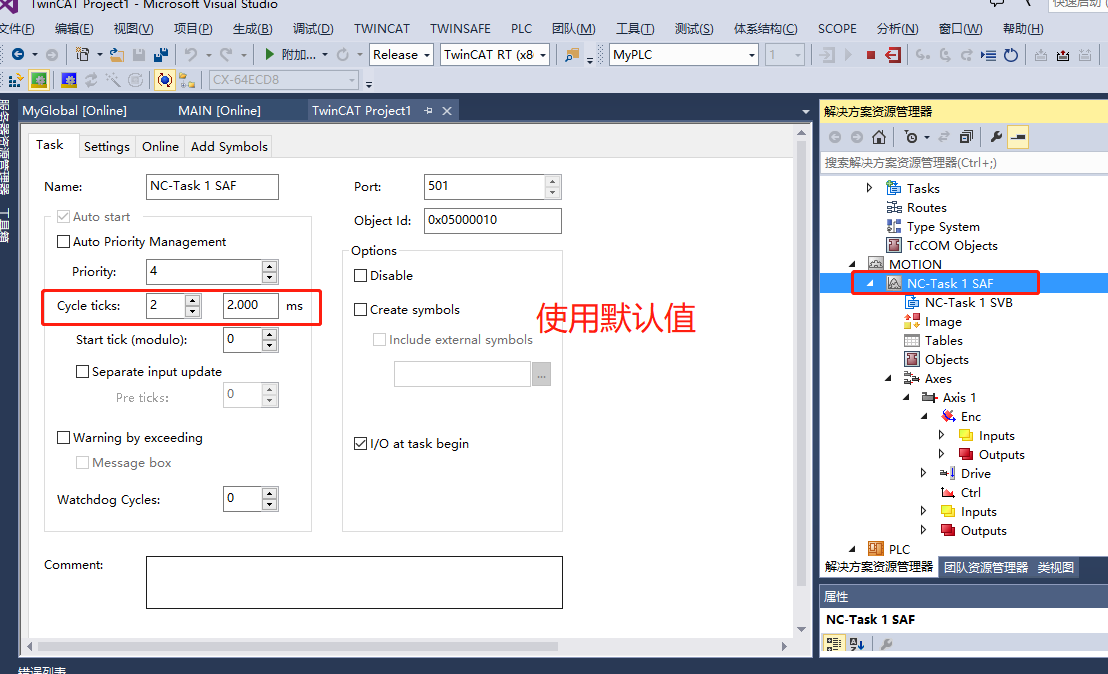Increment the Cycle ticks spinner up
This screenshot has height=674, width=1108.
(192, 300)
